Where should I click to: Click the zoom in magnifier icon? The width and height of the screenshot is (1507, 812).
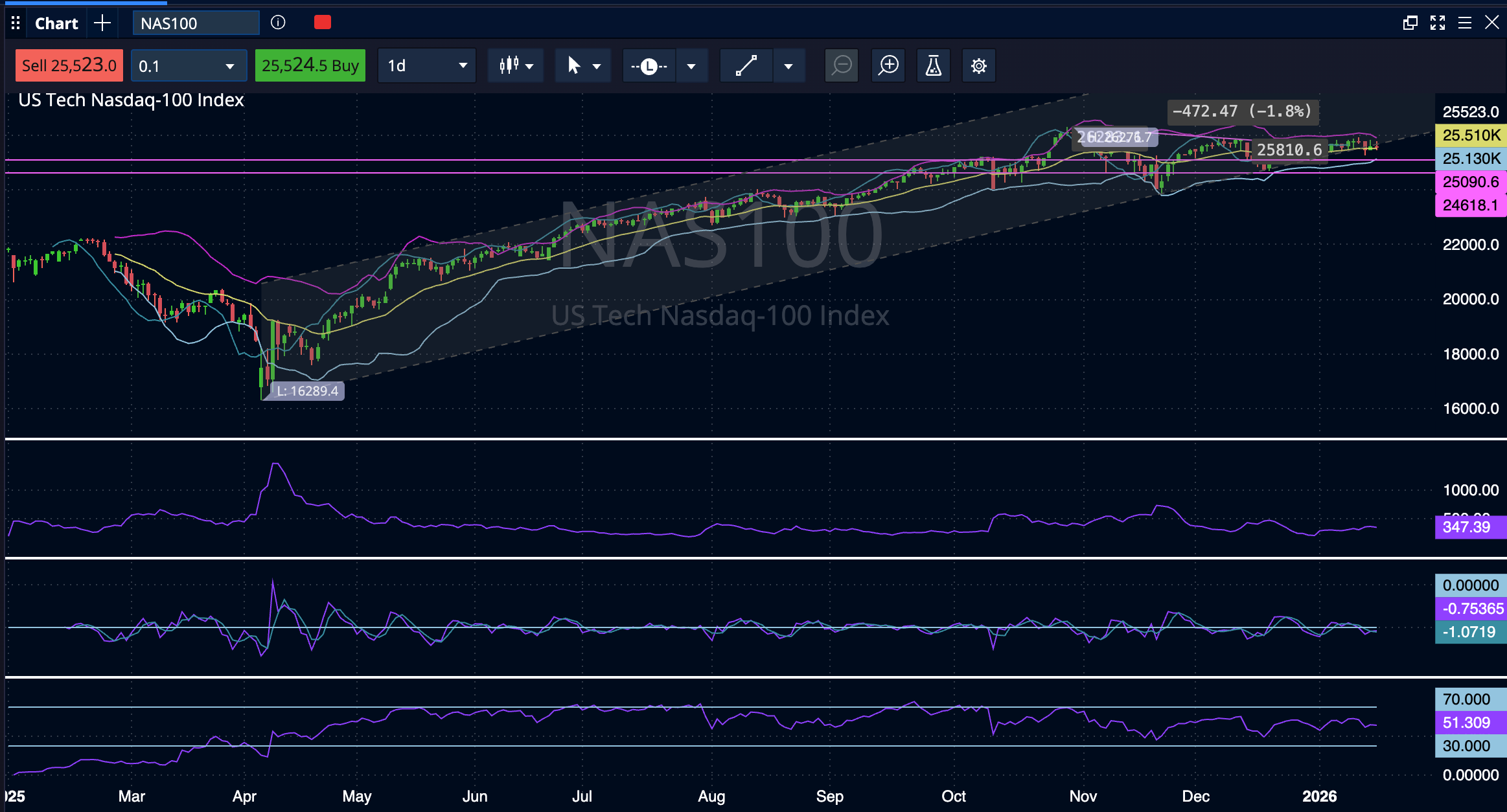(888, 65)
